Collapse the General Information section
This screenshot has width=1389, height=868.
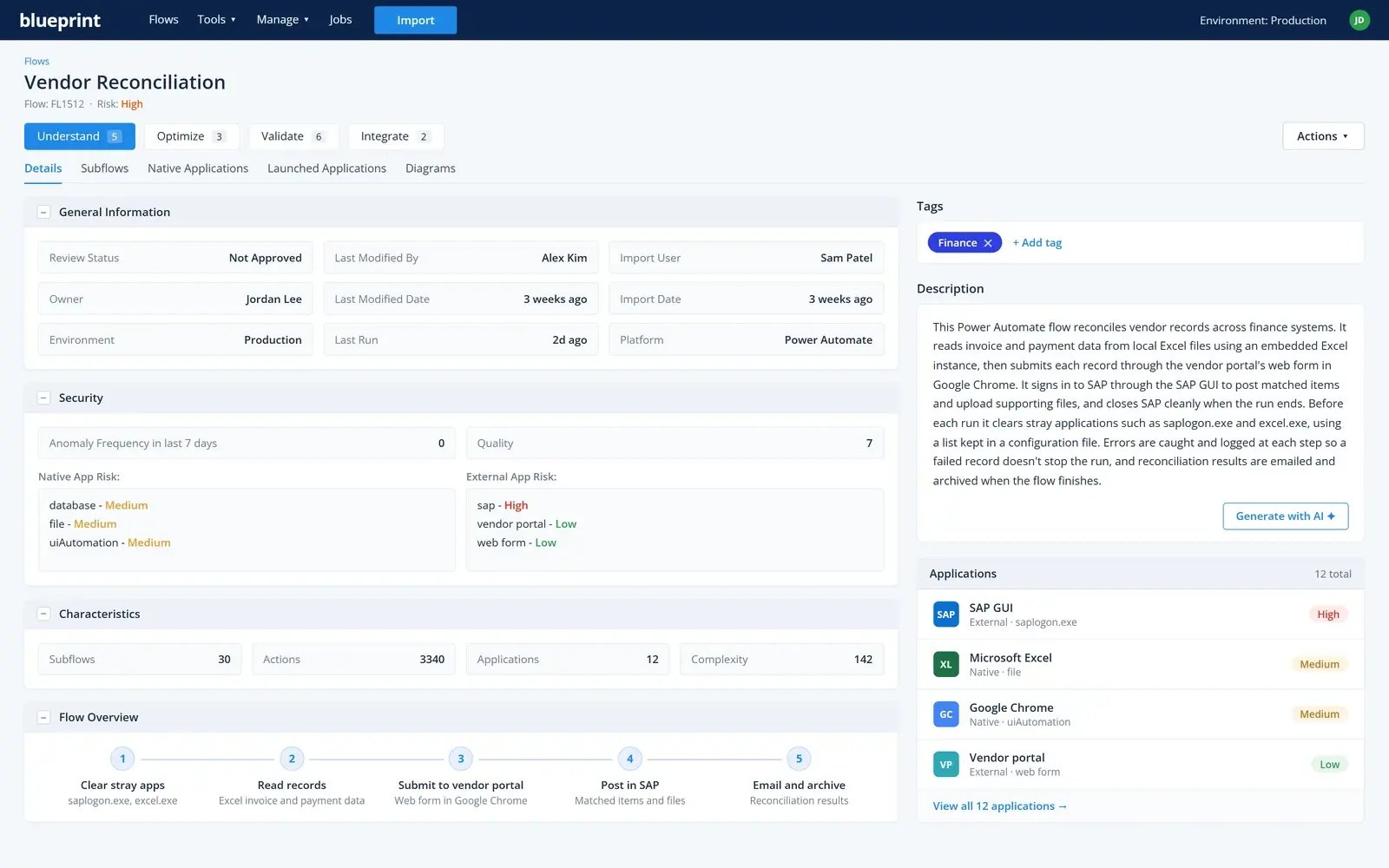(x=43, y=212)
